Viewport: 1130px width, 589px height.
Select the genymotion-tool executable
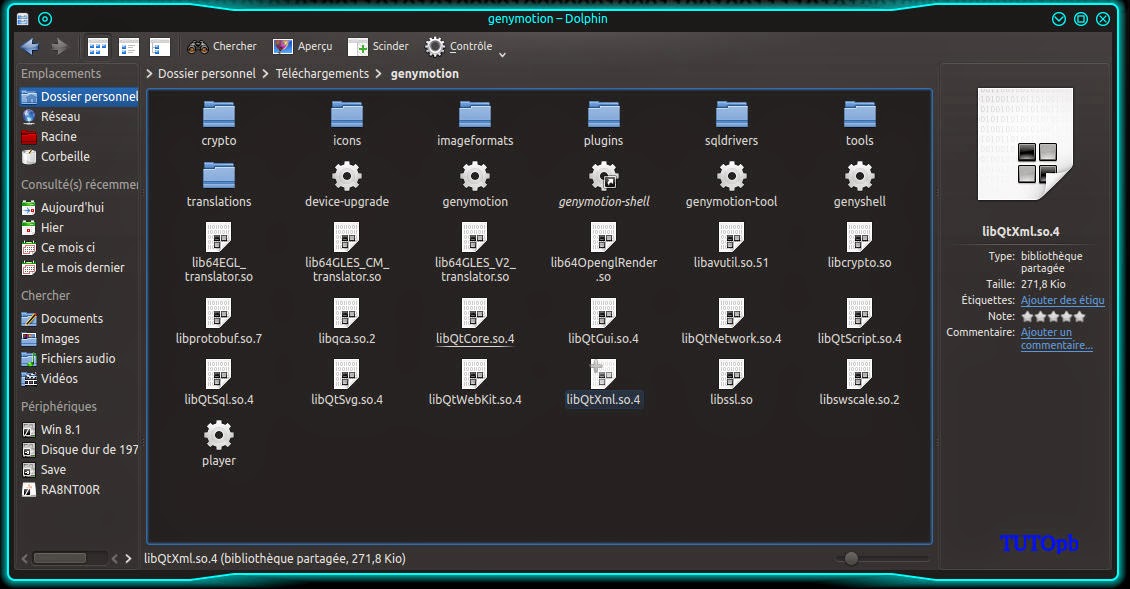tap(731, 185)
